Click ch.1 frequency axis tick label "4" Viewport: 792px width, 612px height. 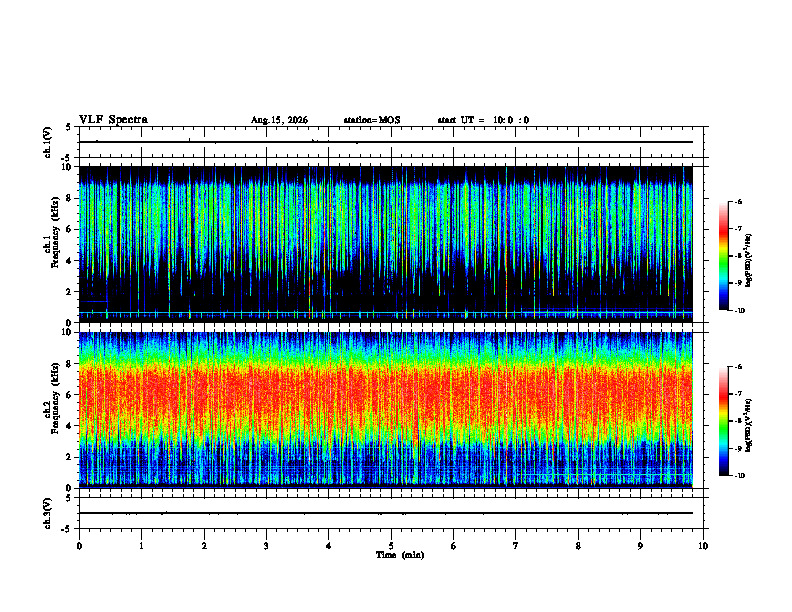pos(70,261)
